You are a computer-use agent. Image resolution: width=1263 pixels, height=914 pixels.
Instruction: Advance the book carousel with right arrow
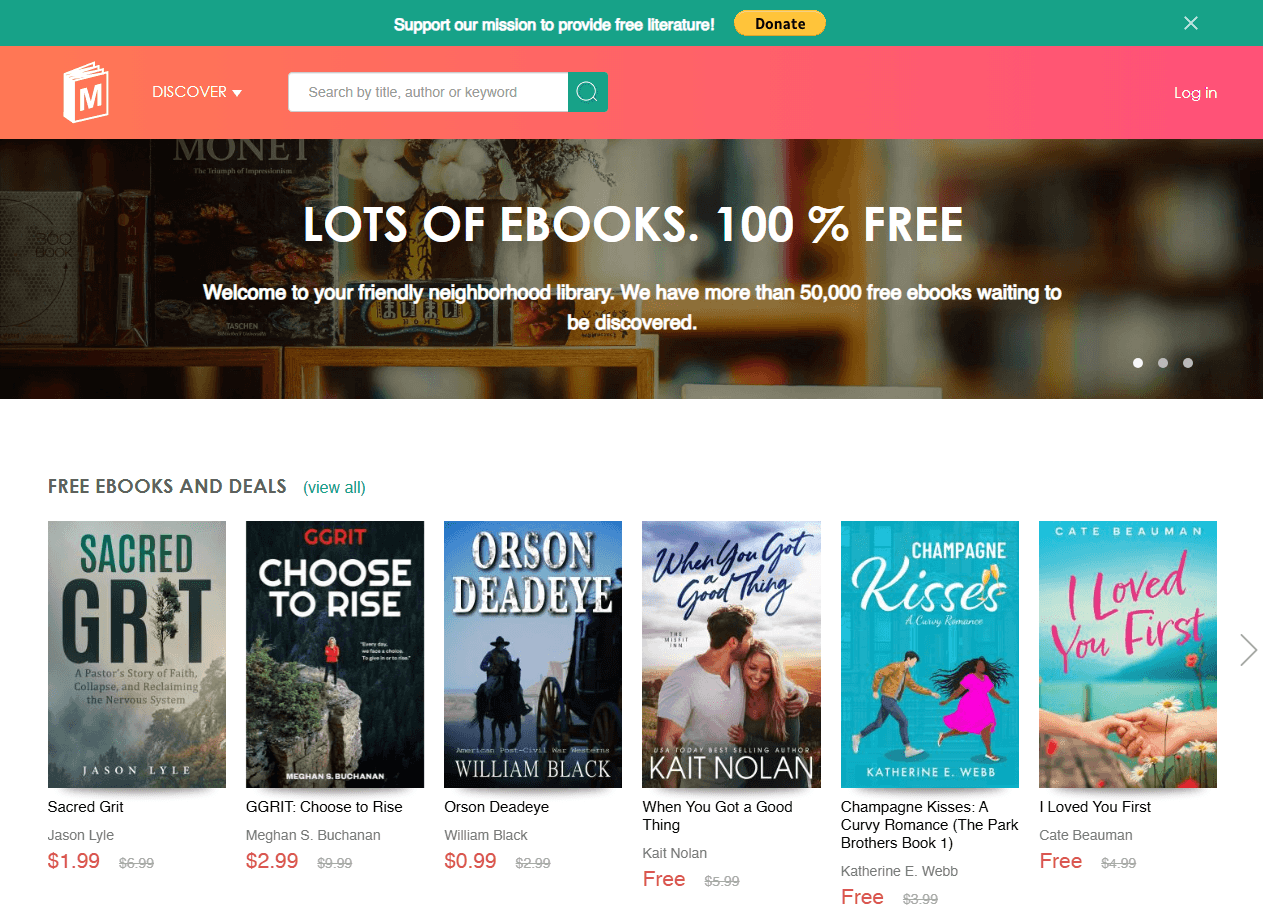pyautogui.click(x=1248, y=650)
